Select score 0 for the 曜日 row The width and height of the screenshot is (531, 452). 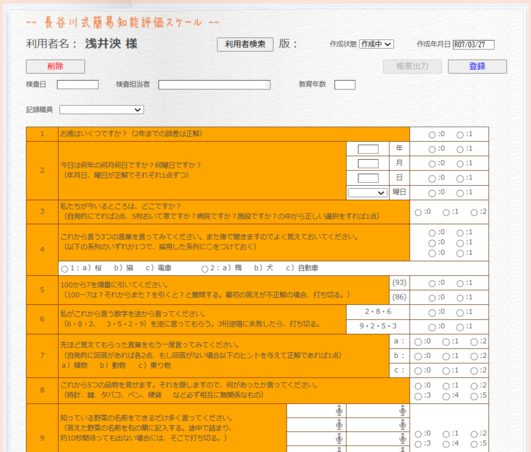point(432,193)
